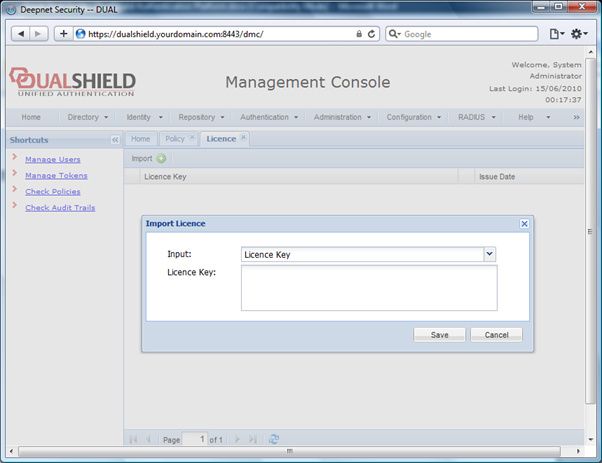Click the Cancel button
Screen dimensions: 602x463
(496, 335)
